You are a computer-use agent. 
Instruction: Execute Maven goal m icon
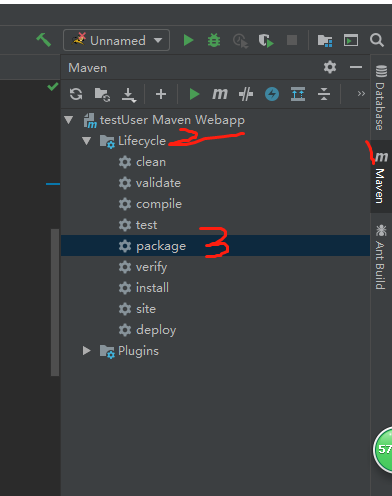220,94
